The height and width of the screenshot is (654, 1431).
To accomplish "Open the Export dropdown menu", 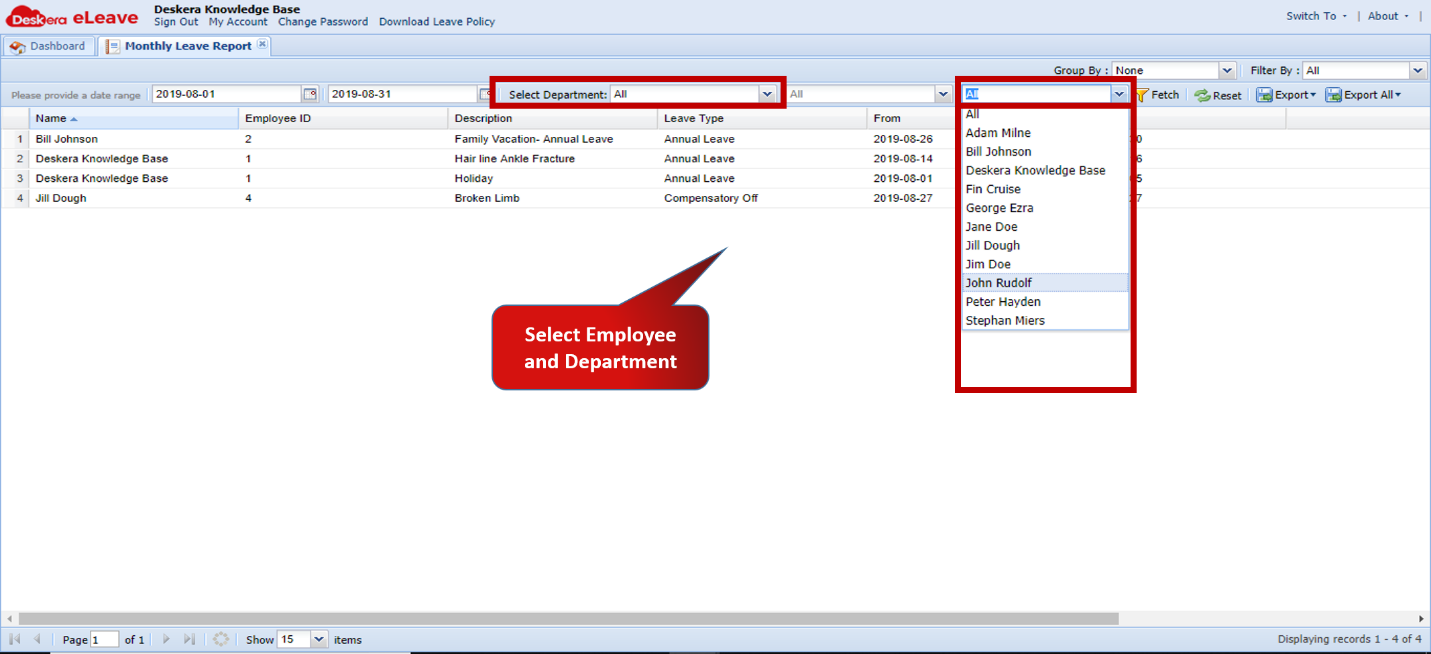I will 1286,95.
